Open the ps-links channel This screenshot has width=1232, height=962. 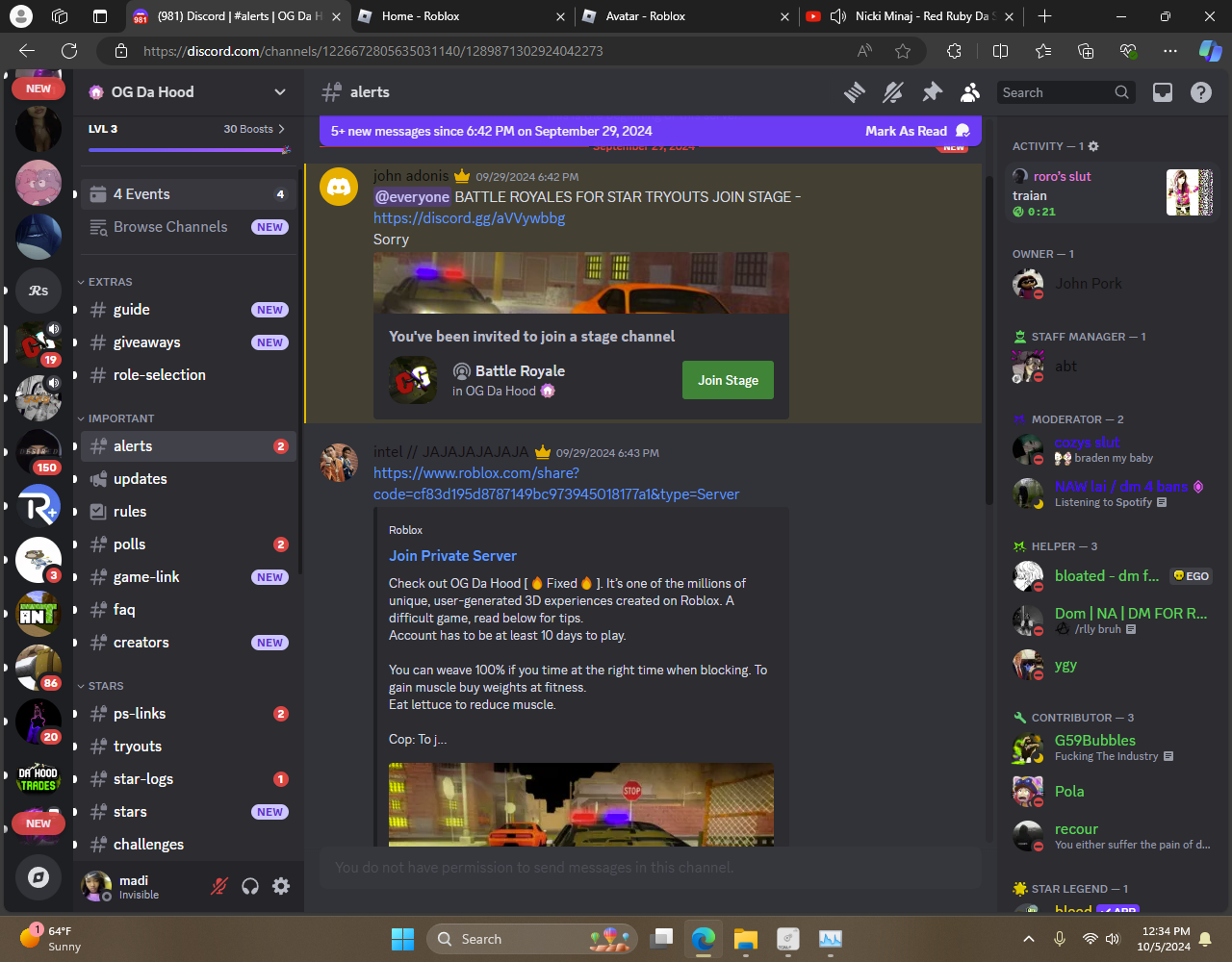189,714
